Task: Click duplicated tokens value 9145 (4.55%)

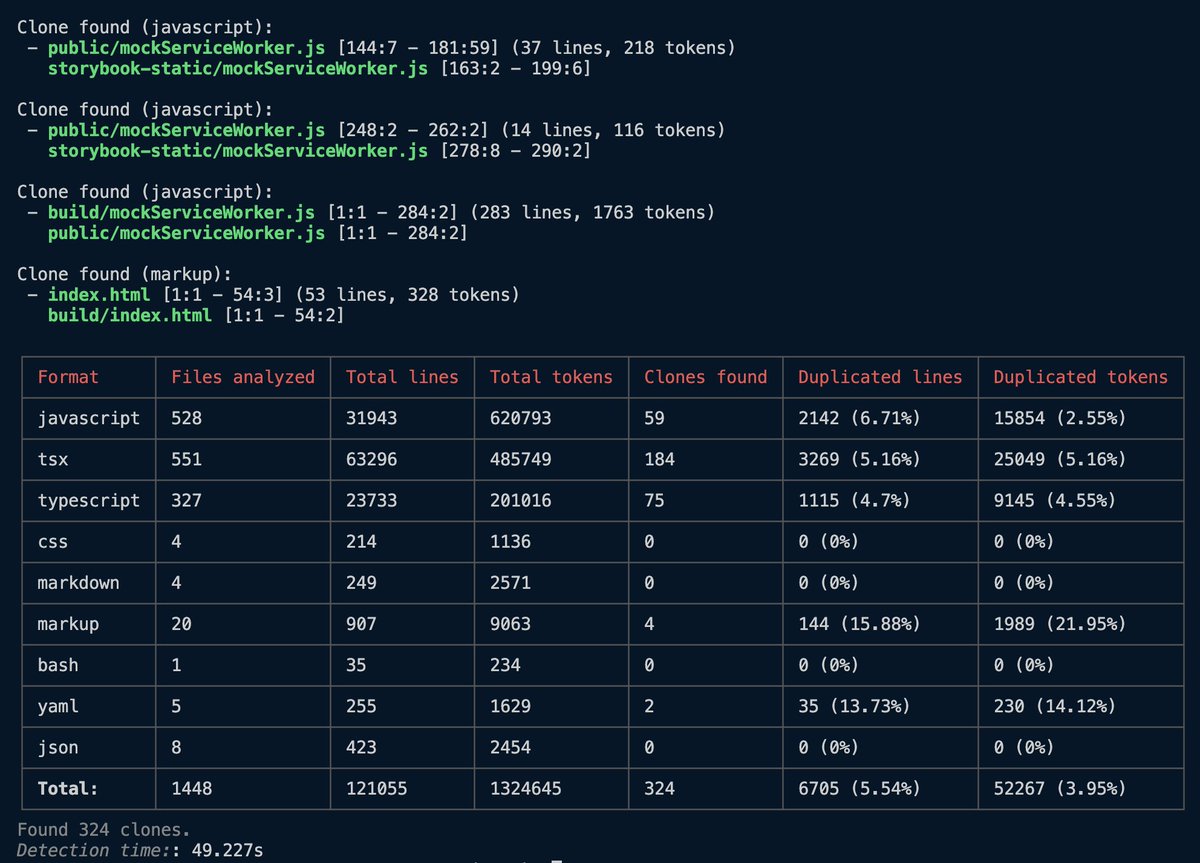Action: point(1055,500)
